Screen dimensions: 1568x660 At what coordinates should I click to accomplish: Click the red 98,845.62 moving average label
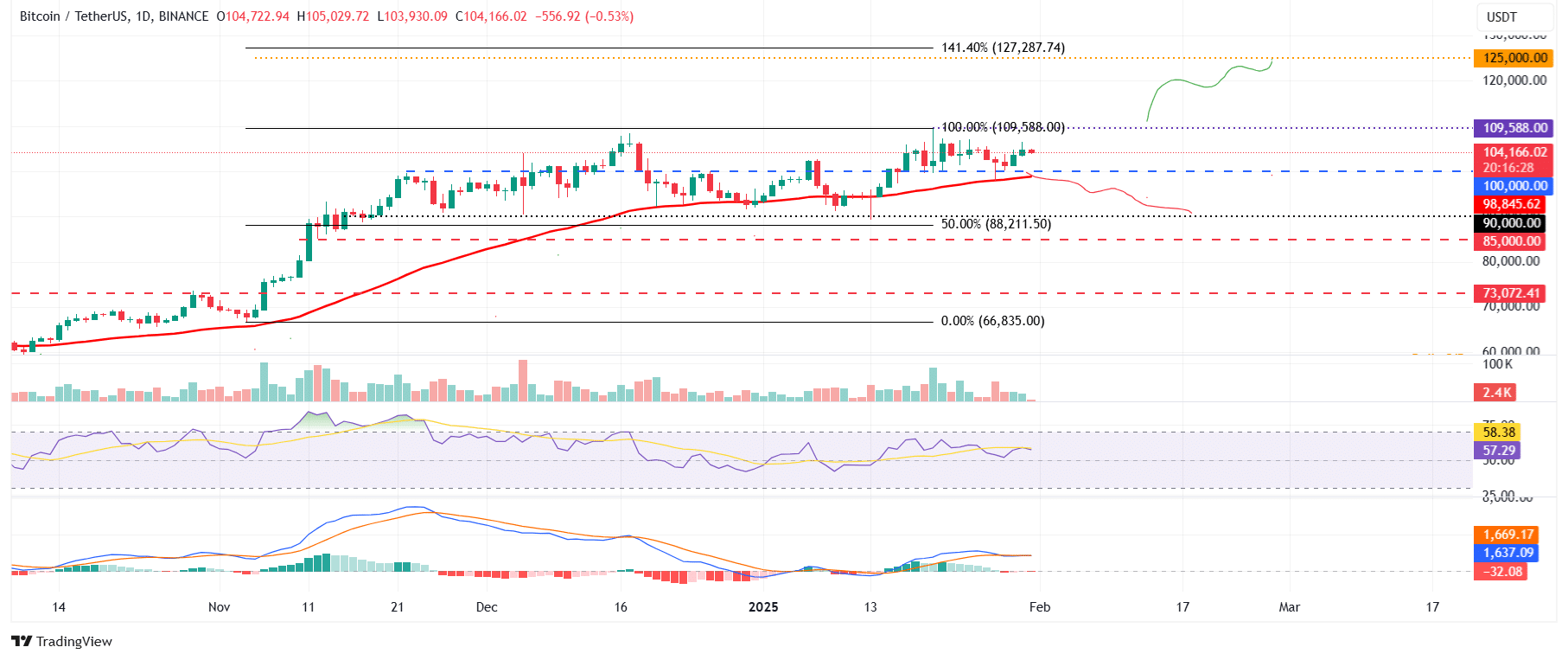click(1510, 205)
